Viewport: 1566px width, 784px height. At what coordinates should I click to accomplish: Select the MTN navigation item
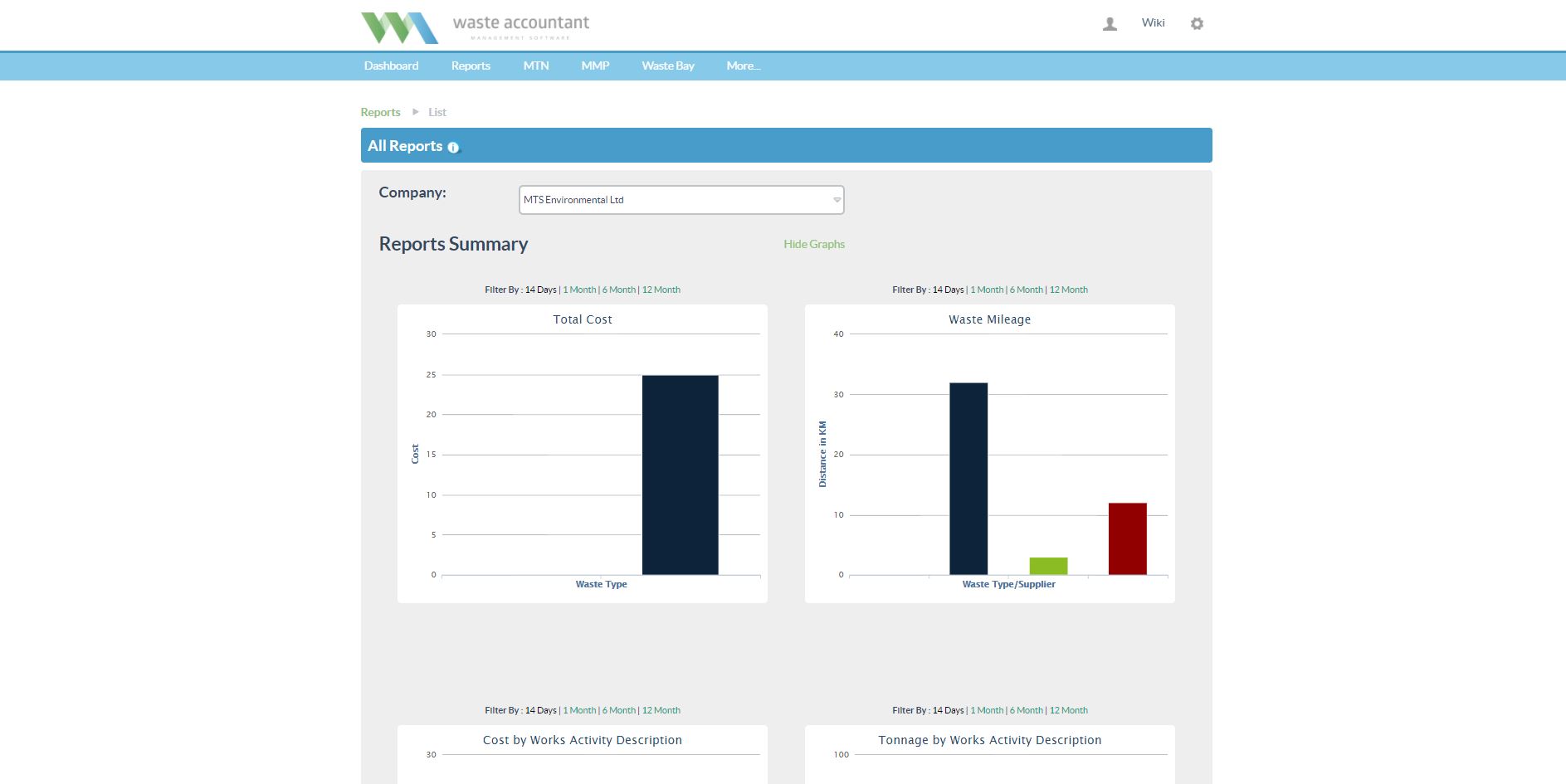[536, 66]
